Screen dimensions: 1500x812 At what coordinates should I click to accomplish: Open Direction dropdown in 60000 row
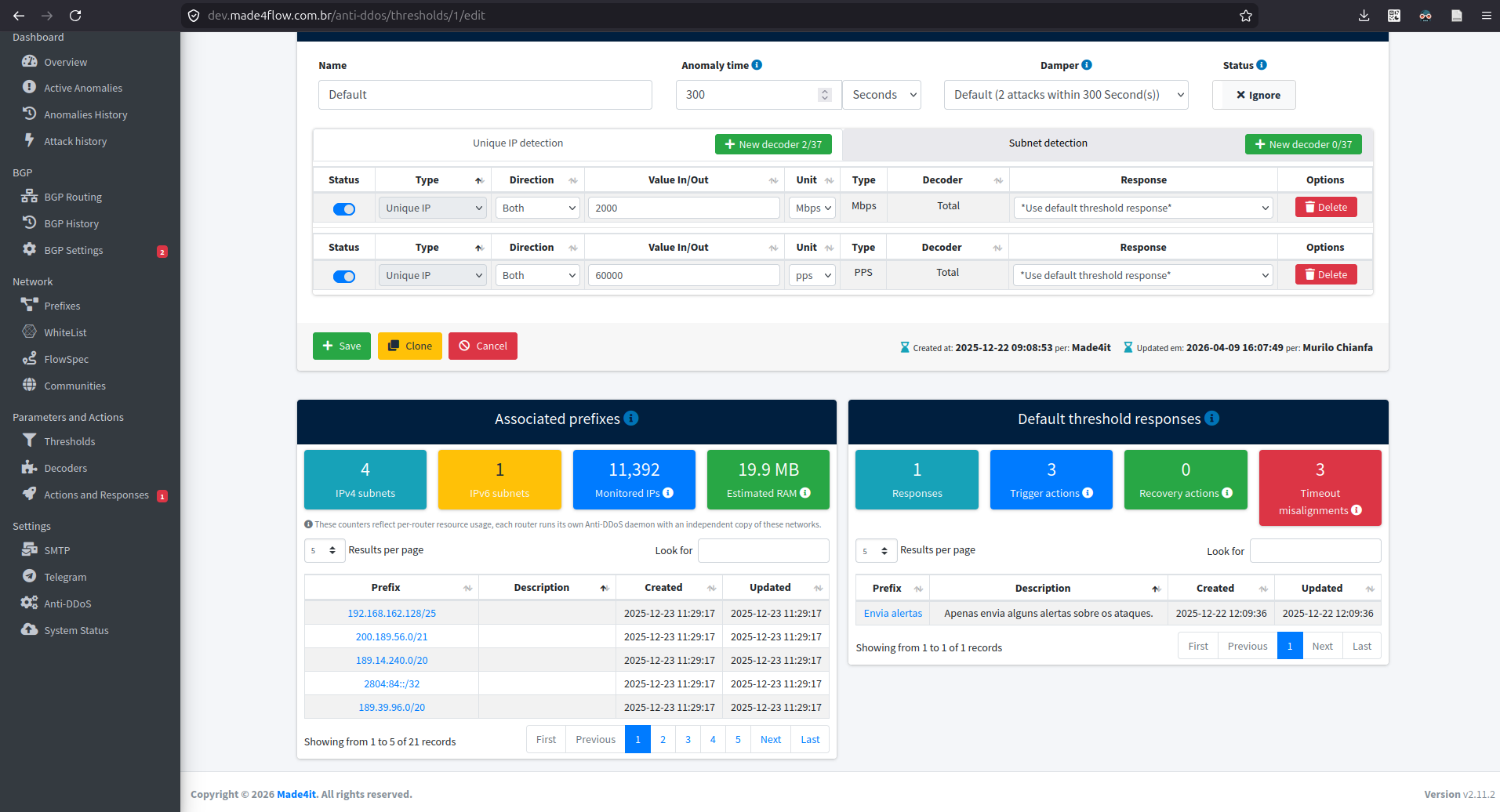538,275
